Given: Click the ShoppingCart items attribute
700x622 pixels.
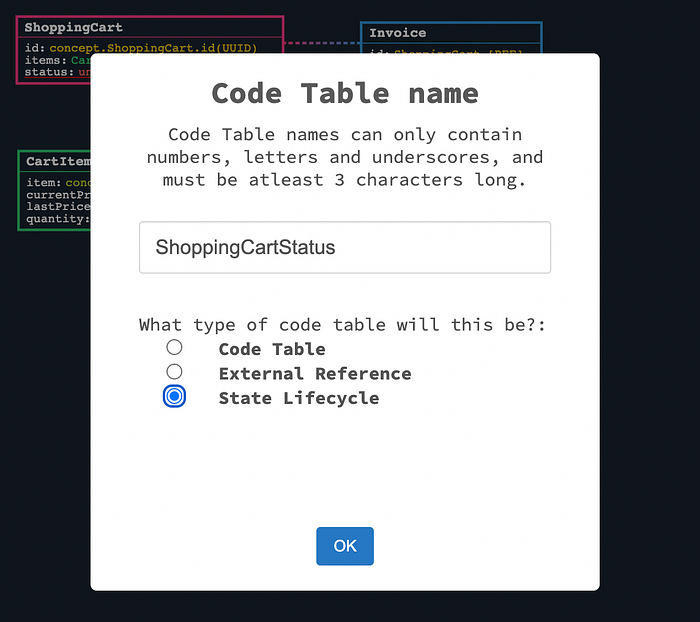Looking at the screenshot, I should tap(58, 60).
